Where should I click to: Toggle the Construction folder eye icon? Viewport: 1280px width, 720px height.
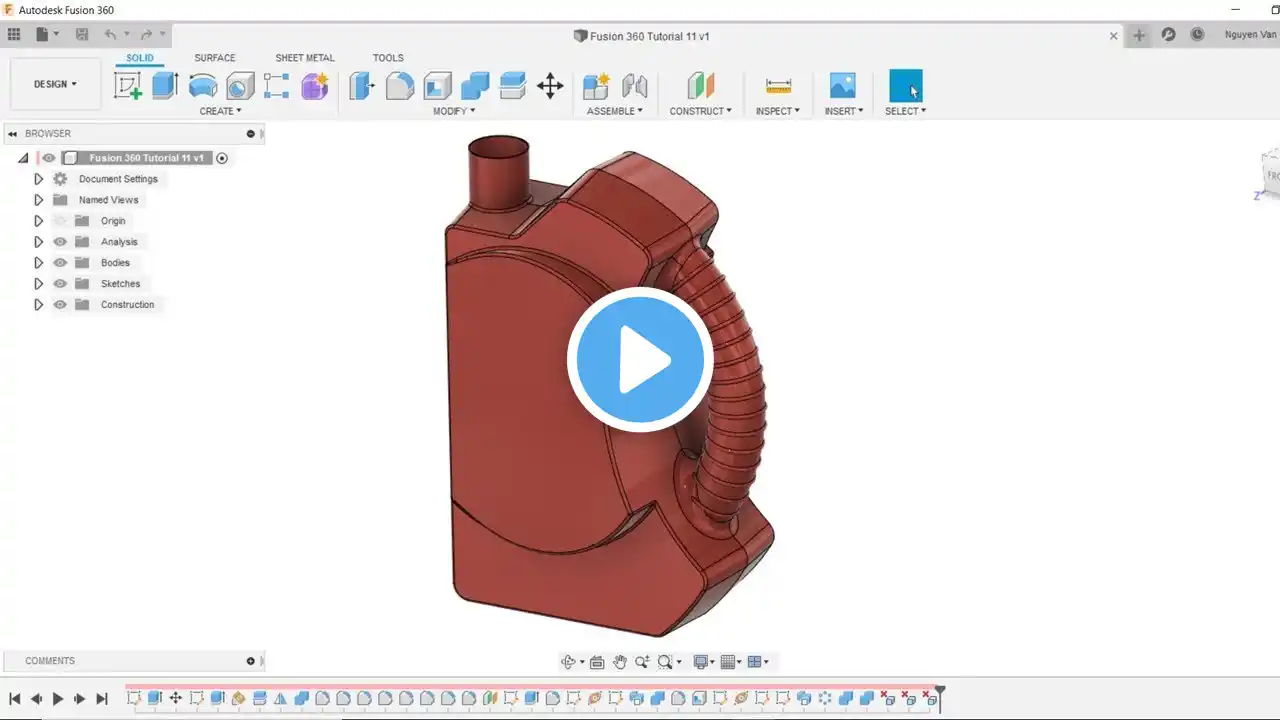(x=60, y=305)
